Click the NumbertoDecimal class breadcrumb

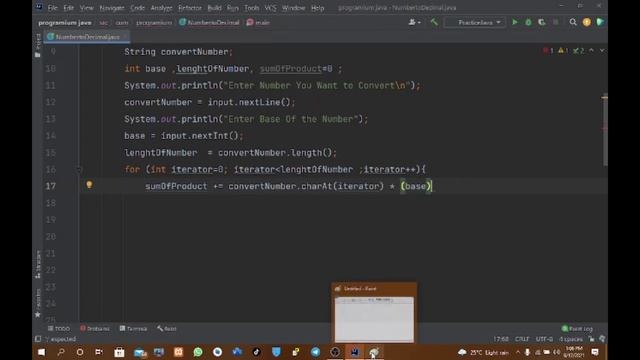(209, 23)
